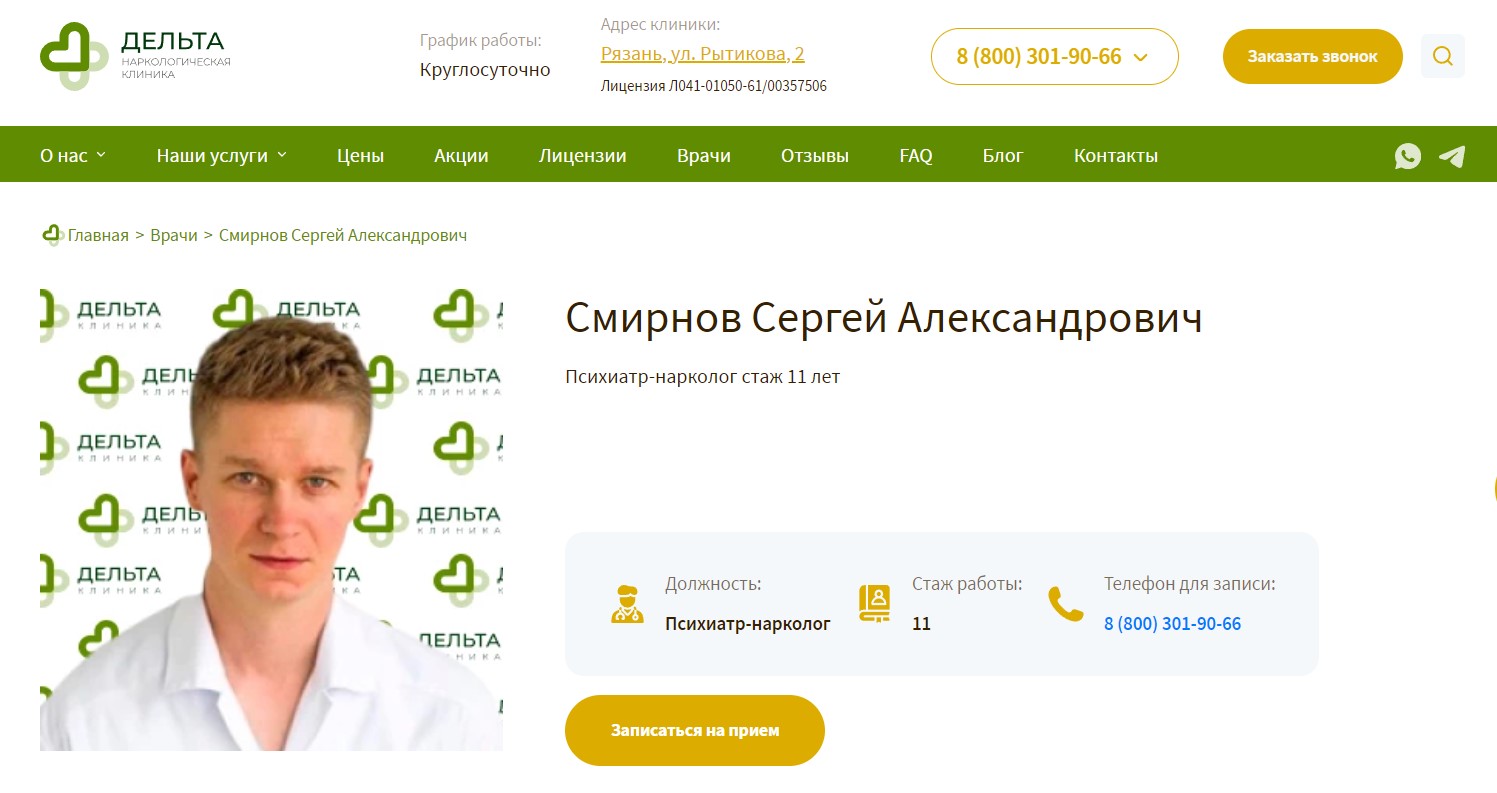The width and height of the screenshot is (1497, 793).
Task: Open Telegram channel icon
Action: (x=1452, y=156)
